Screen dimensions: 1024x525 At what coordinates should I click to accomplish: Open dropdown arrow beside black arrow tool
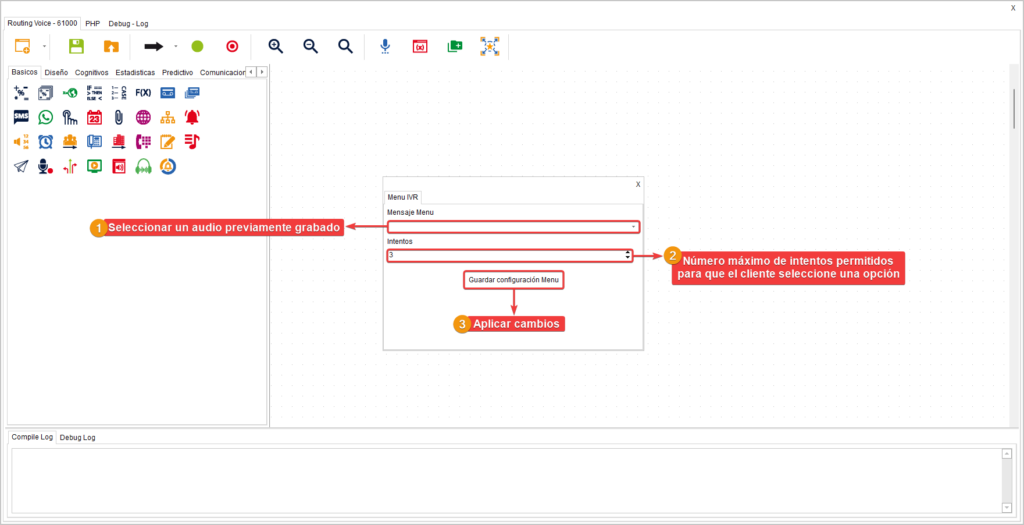(176, 46)
